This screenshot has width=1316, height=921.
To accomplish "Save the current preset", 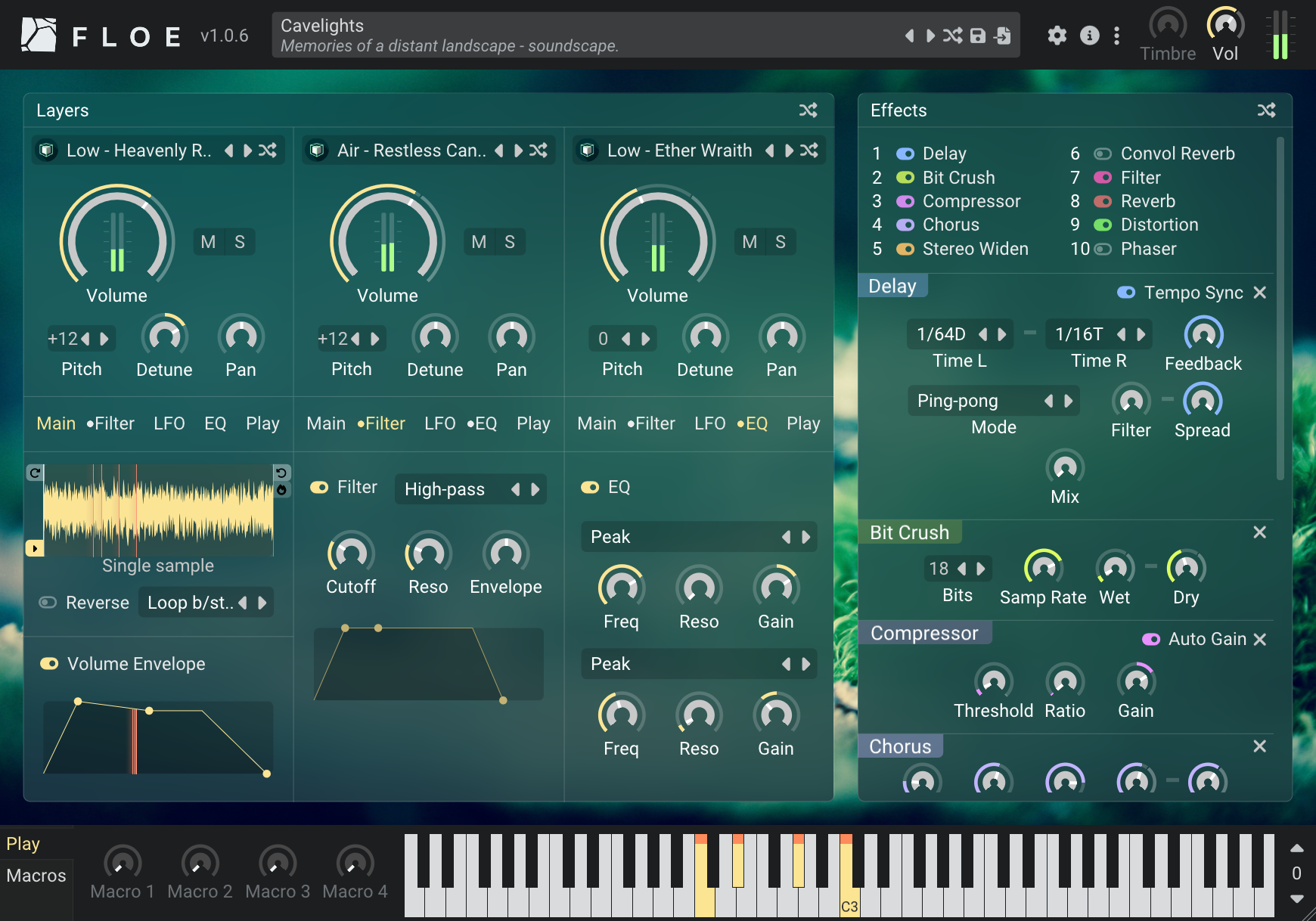I will [x=976, y=35].
